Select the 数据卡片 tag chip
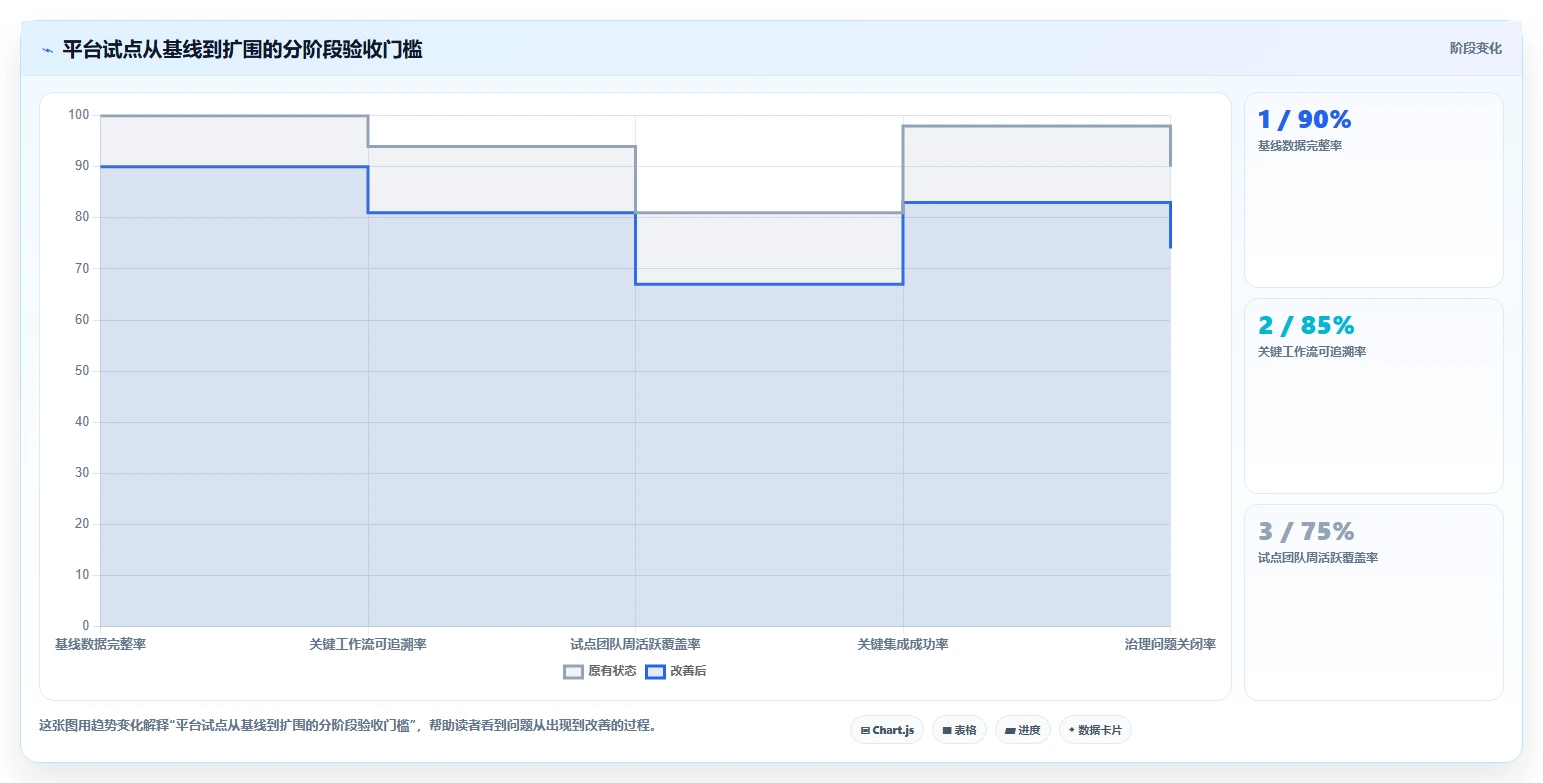The height and width of the screenshot is (783, 1543). click(1095, 730)
